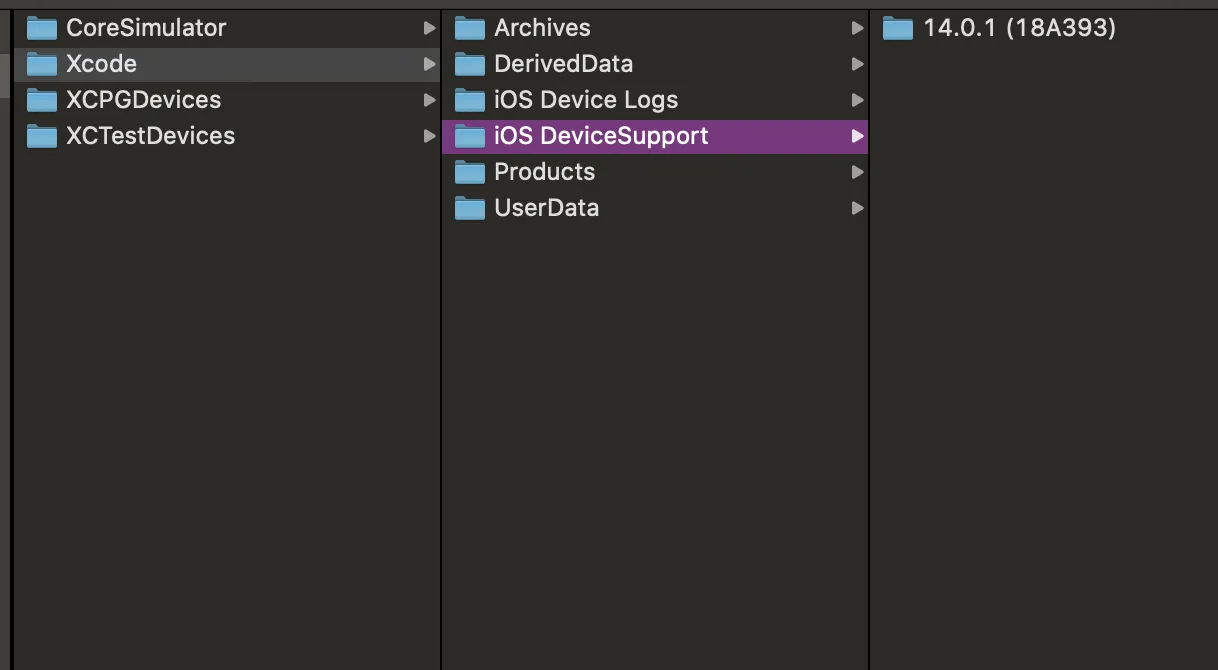Image resolution: width=1218 pixels, height=670 pixels.
Task: Click the CoreSimulator folder icon
Action: 41,28
